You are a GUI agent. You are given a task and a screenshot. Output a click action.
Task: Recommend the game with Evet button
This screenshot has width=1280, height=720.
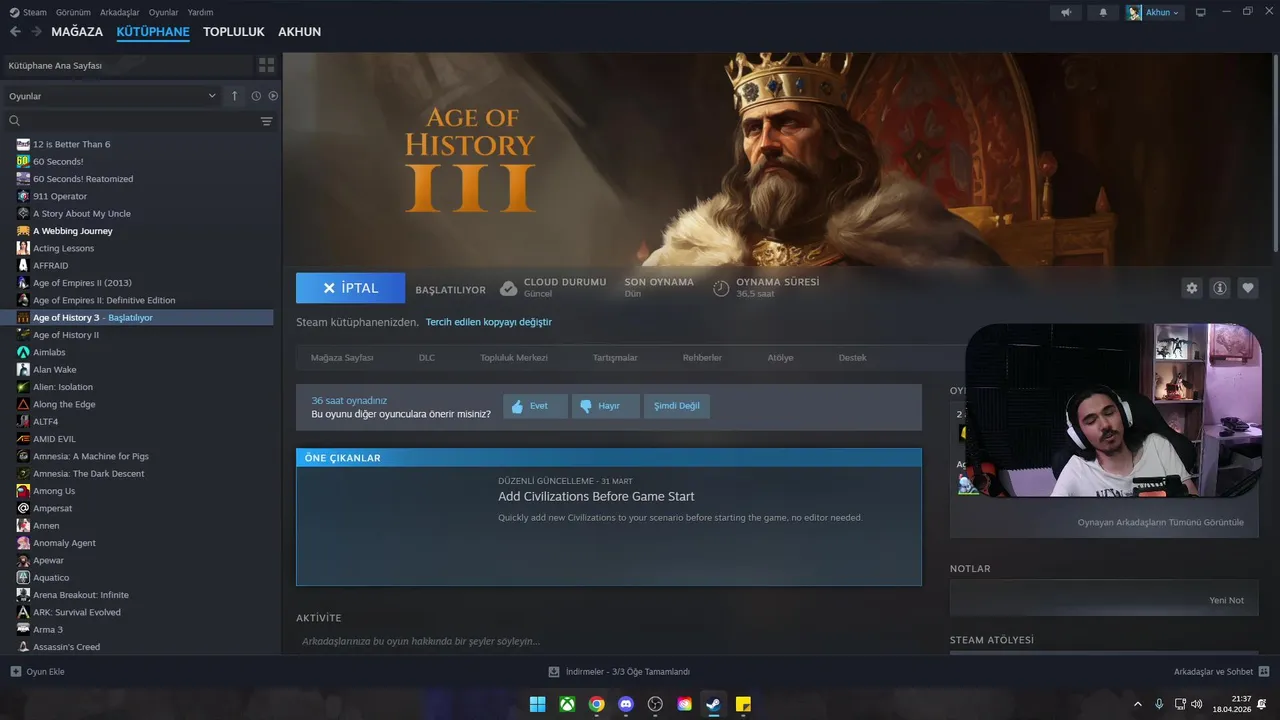(535, 406)
